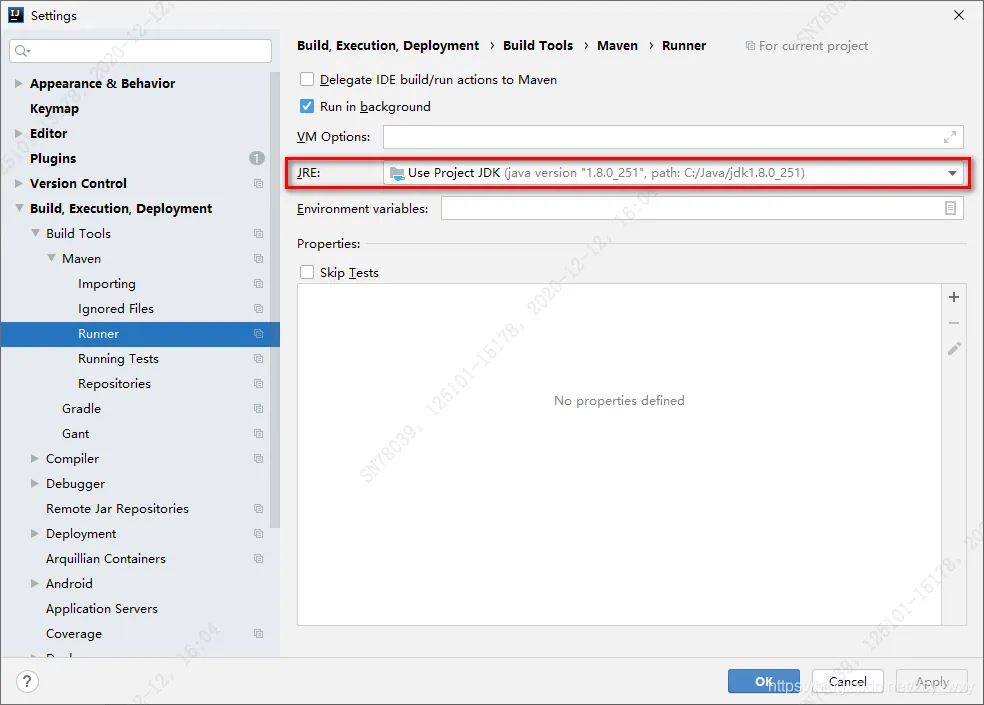Screen dimensions: 984x705
Task: Click project-level icon beside Gradle
Action: pos(258,409)
